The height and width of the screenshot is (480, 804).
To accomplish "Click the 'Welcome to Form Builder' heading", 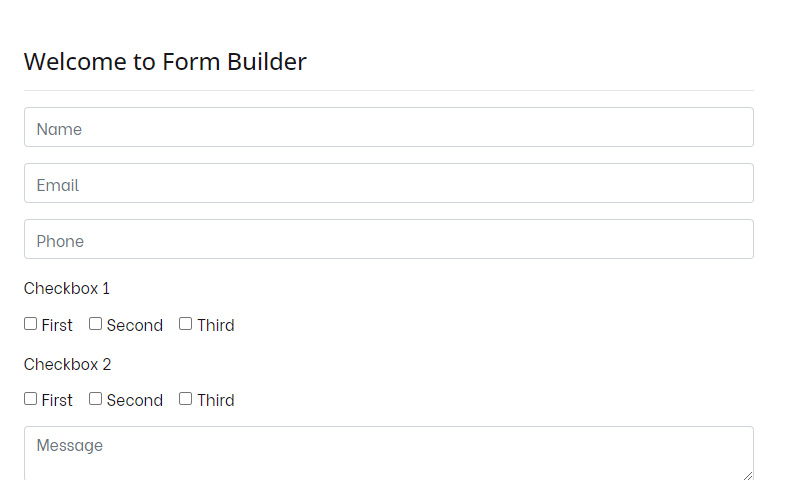I will (165, 62).
